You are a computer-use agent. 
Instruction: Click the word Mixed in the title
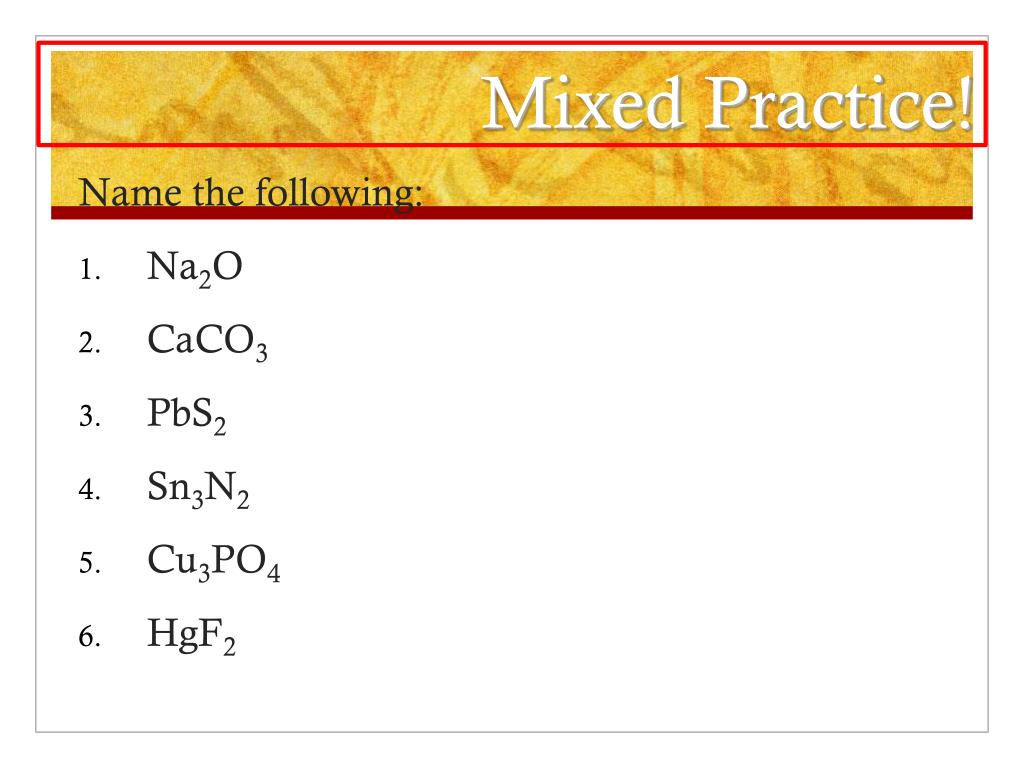[583, 103]
